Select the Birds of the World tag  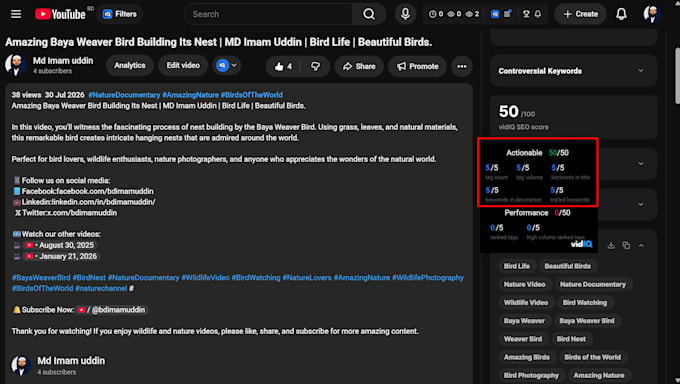592,357
